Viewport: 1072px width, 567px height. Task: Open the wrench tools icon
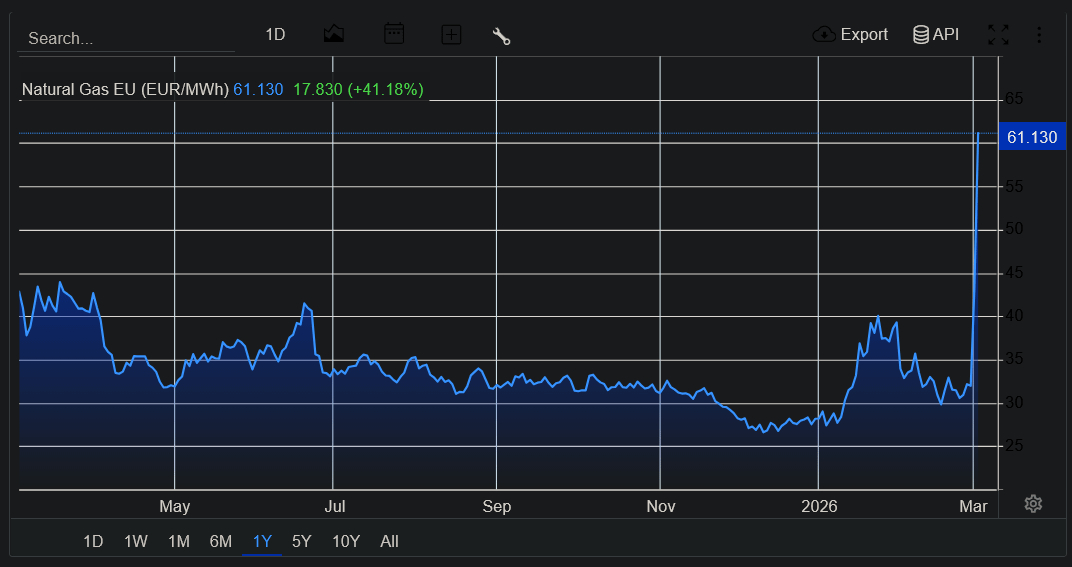(502, 36)
